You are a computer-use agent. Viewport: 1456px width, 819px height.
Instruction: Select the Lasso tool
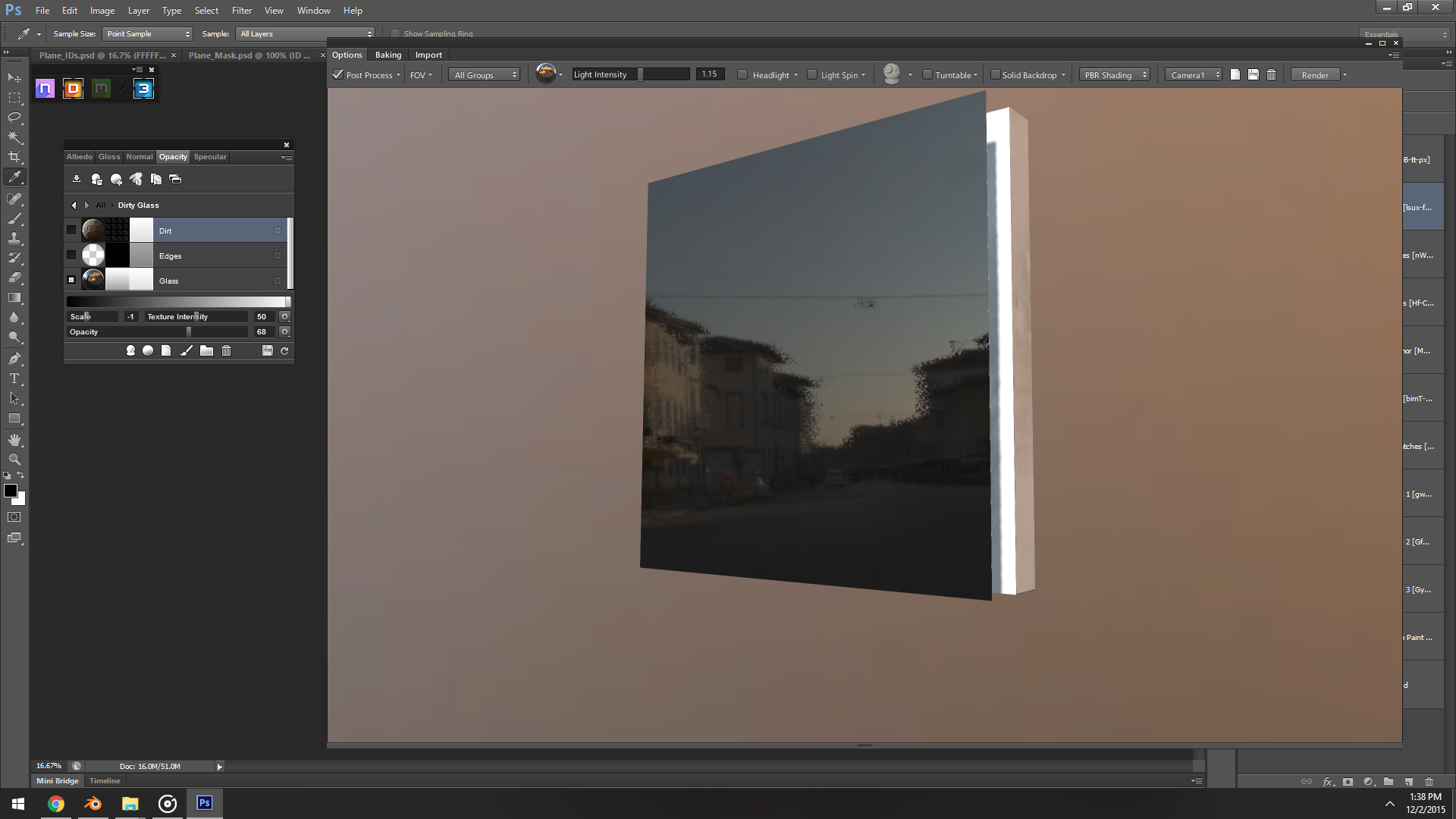tap(14, 118)
